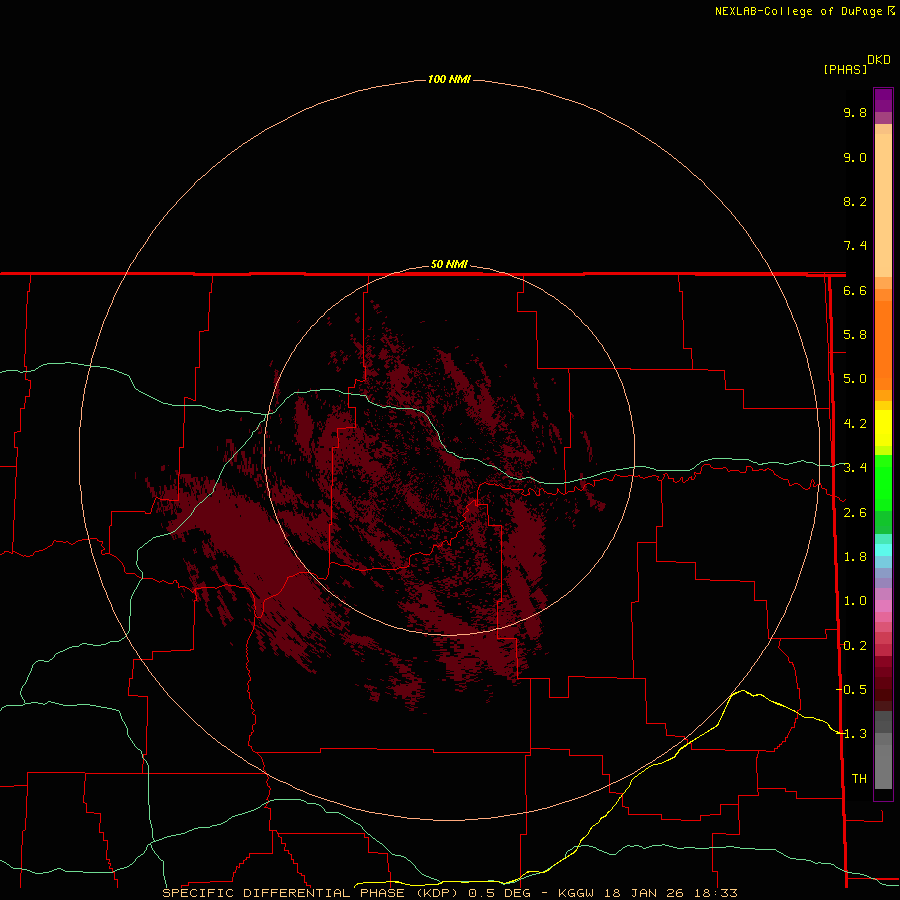The width and height of the screenshot is (900, 900).
Task: Click the bright green segment of the color bar
Action: 883,482
